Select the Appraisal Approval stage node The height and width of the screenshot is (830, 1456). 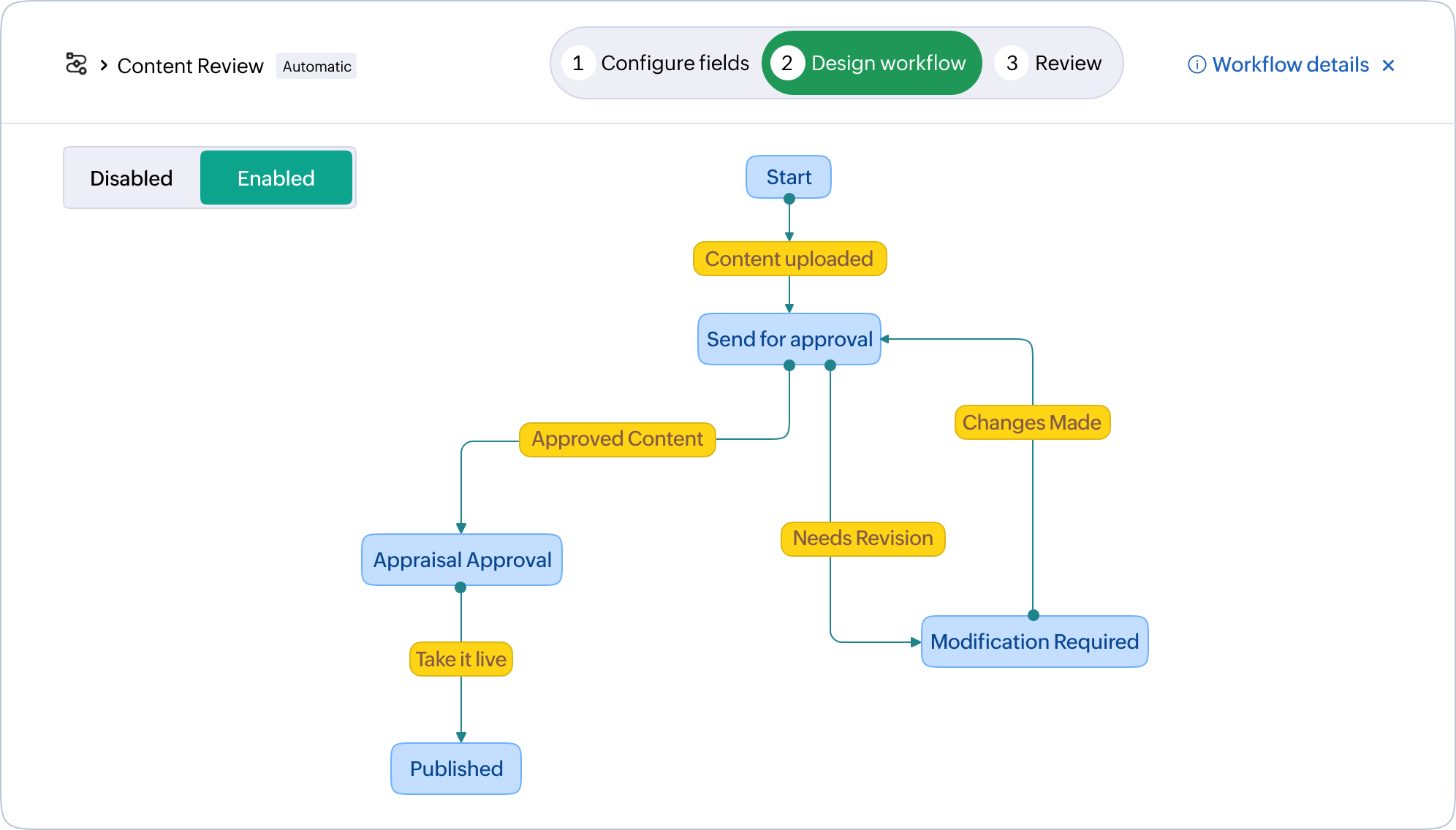point(462,560)
